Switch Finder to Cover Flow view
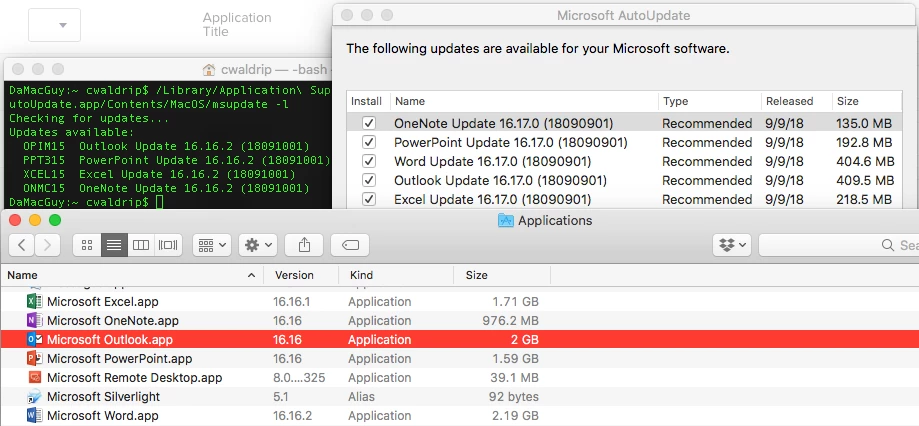Viewport: 919px width, 426px height. tap(168, 245)
